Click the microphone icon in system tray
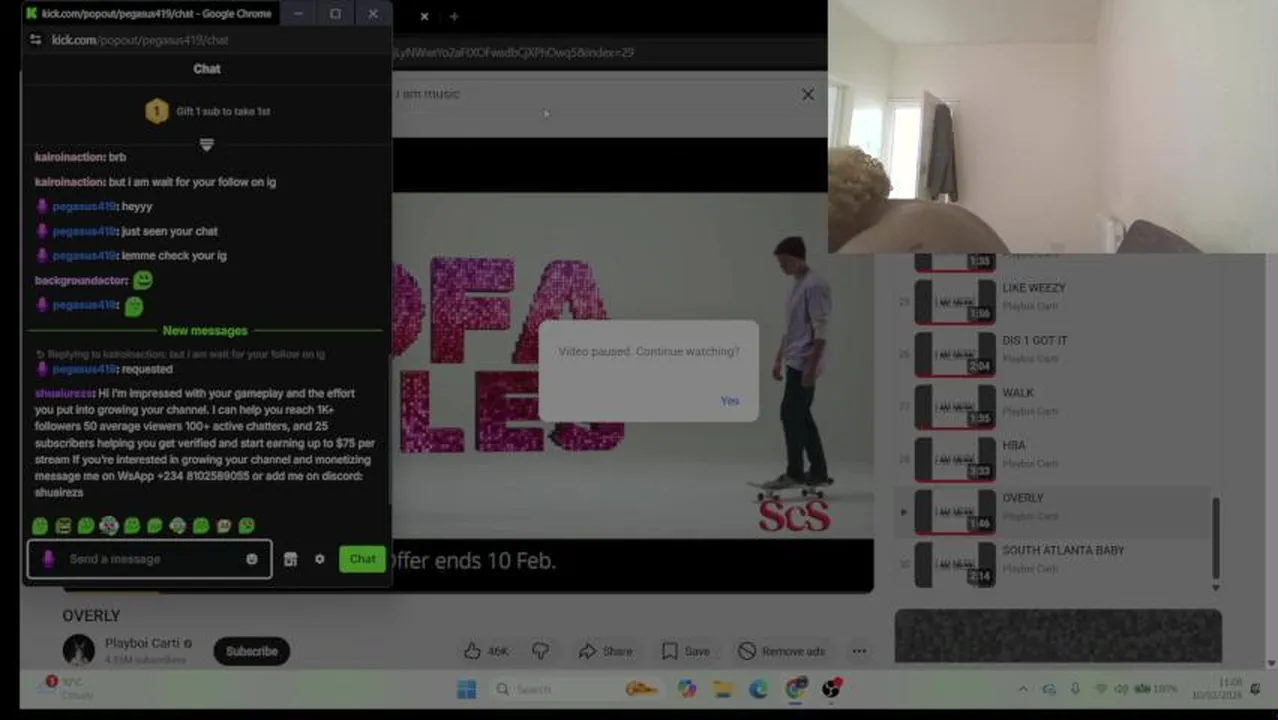The image size is (1278, 720). click(1075, 689)
